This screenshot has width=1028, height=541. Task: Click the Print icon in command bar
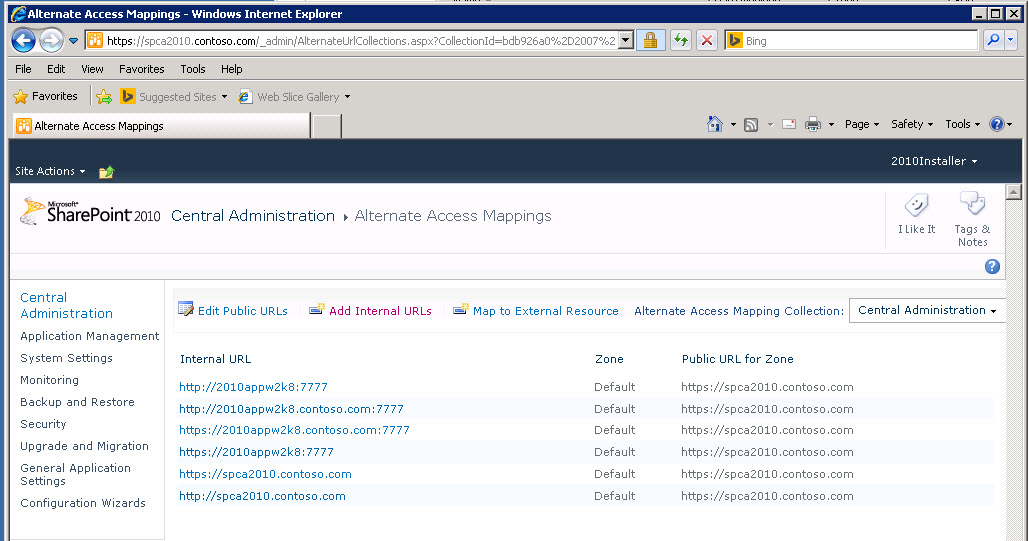click(x=813, y=124)
